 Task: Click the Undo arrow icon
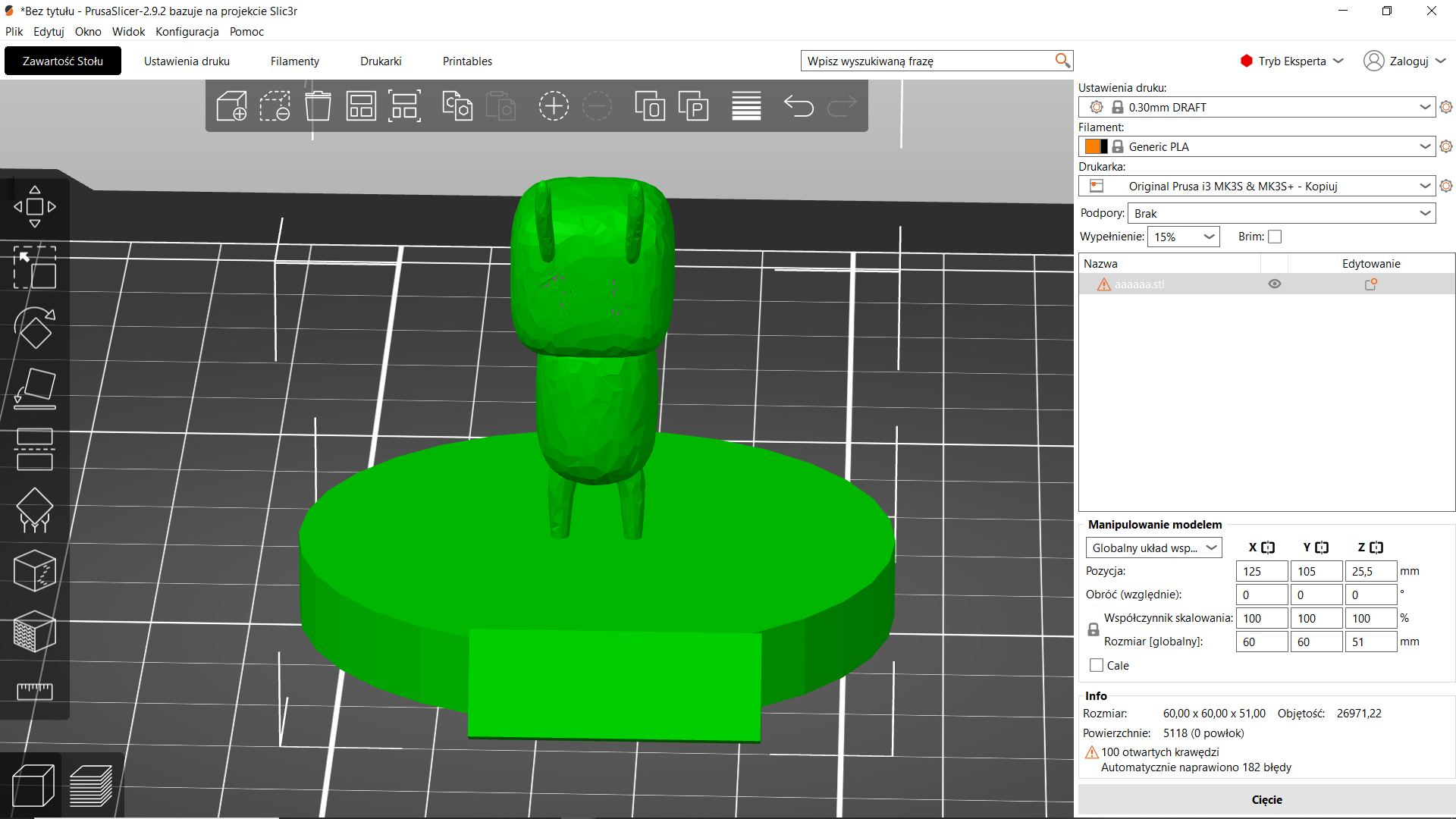pyautogui.click(x=799, y=106)
